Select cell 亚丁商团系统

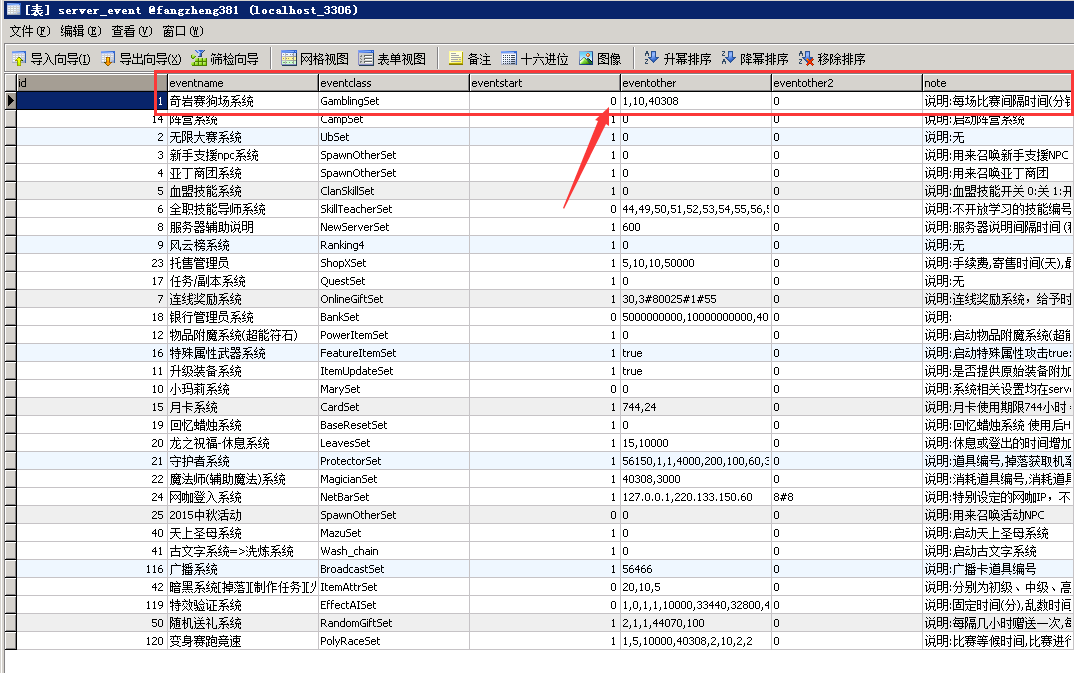[x=242, y=173]
